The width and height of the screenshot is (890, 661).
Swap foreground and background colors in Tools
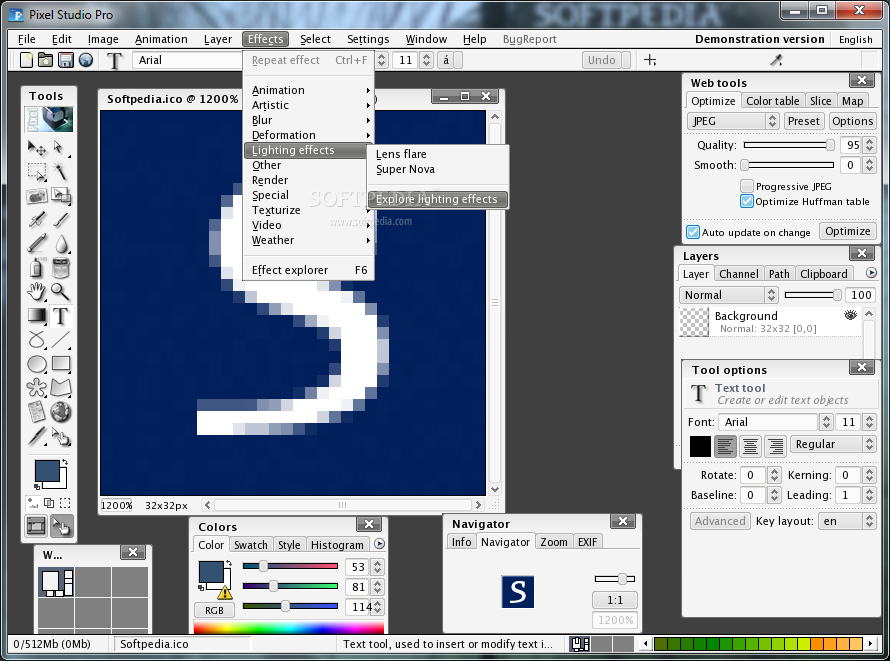(x=65, y=463)
